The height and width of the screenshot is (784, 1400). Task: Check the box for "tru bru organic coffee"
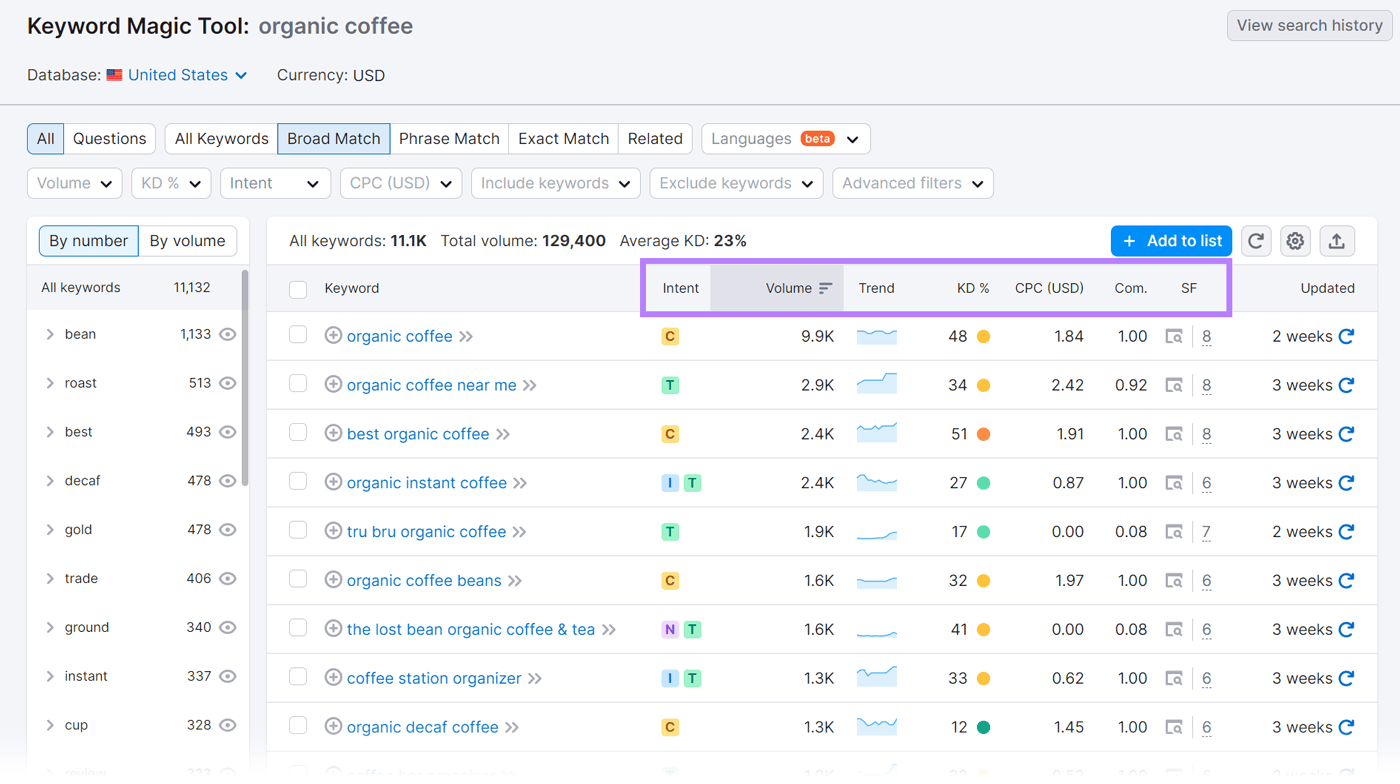tap(297, 531)
